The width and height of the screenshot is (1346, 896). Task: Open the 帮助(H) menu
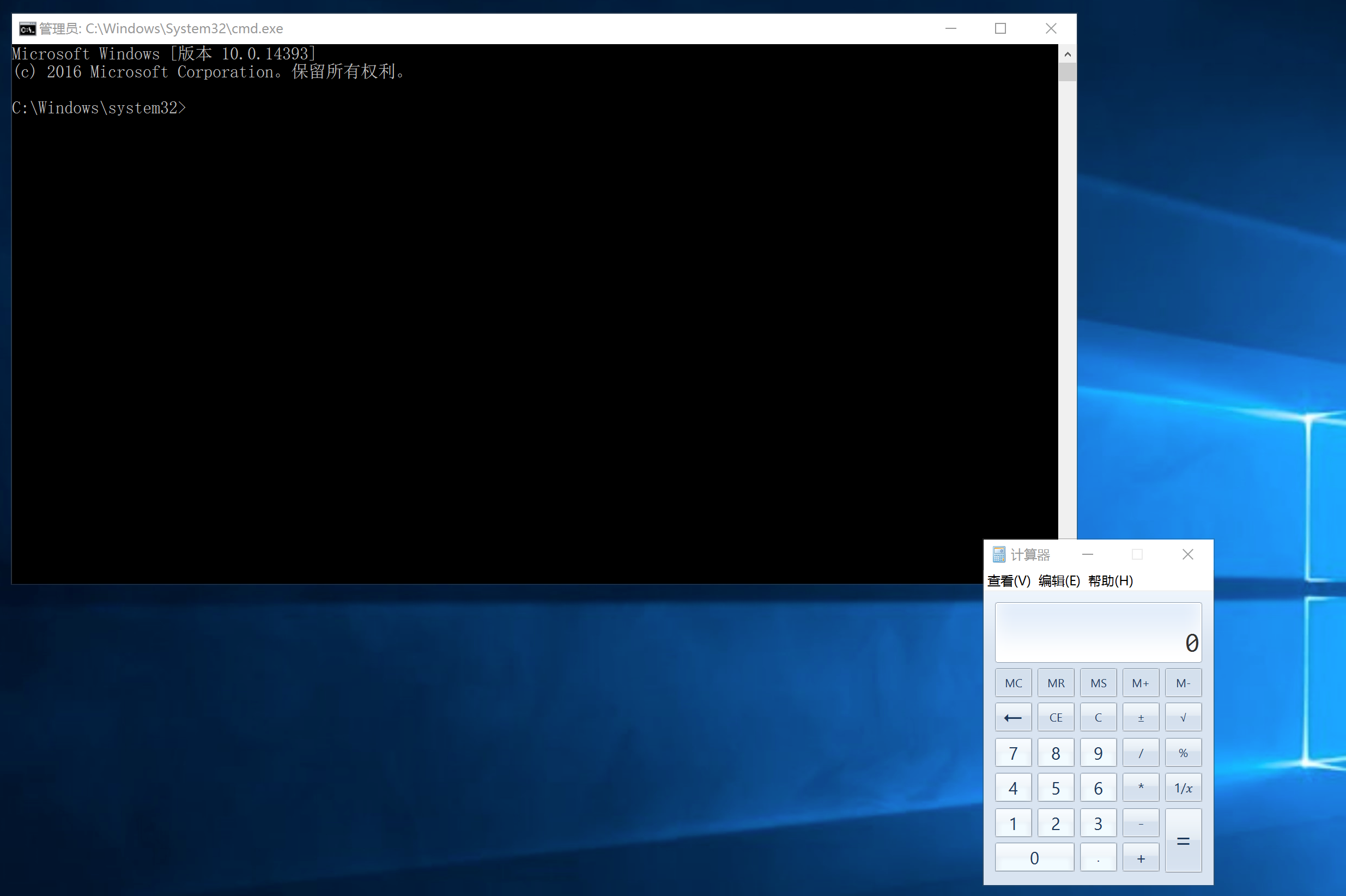1110,580
